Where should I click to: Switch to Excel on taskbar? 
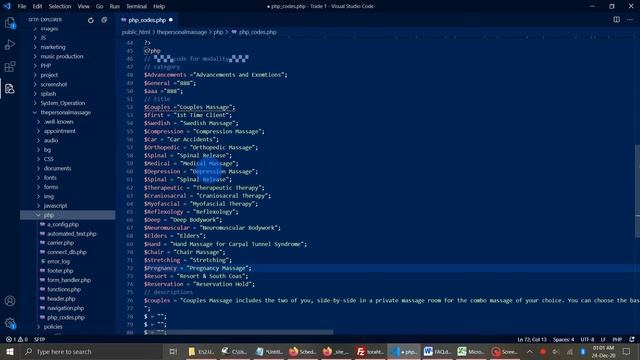pos(471,351)
